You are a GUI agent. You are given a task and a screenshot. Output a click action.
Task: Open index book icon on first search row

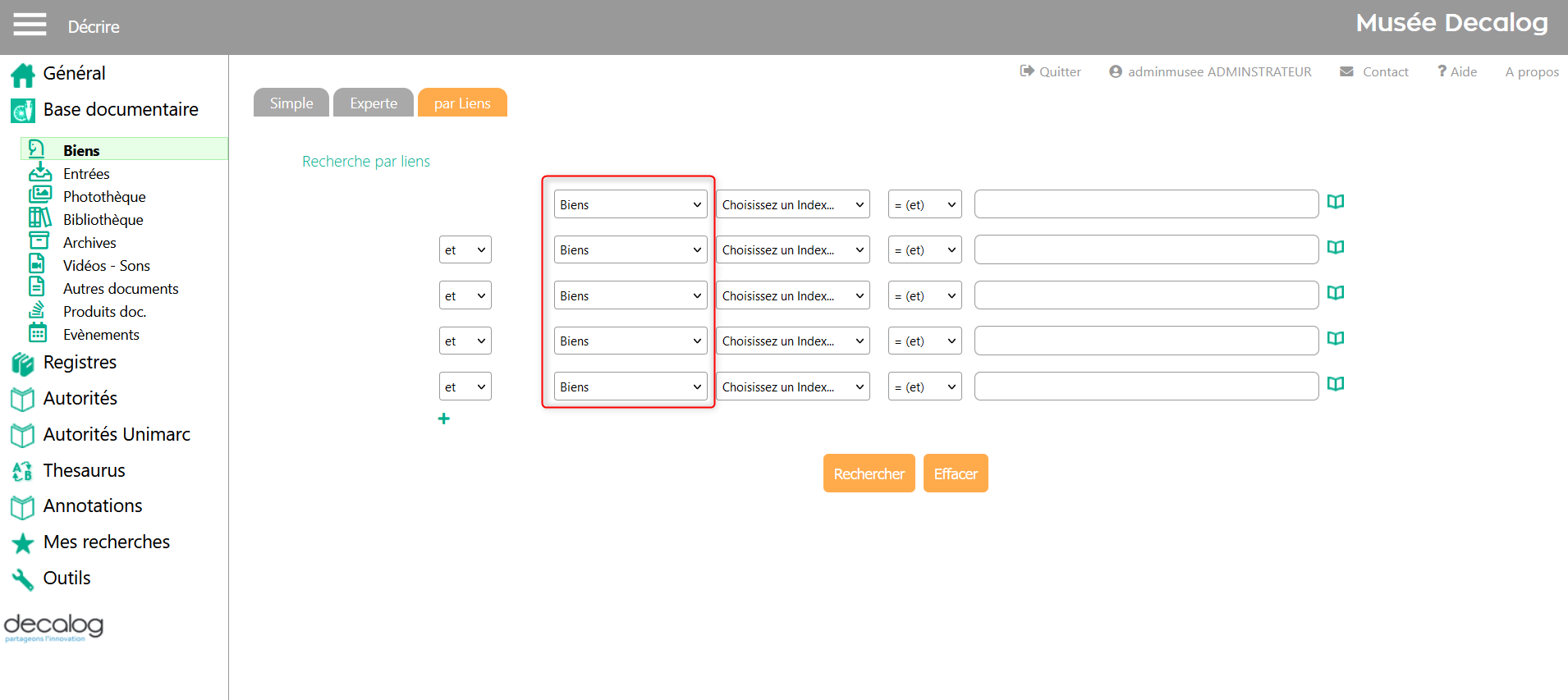click(x=1336, y=202)
